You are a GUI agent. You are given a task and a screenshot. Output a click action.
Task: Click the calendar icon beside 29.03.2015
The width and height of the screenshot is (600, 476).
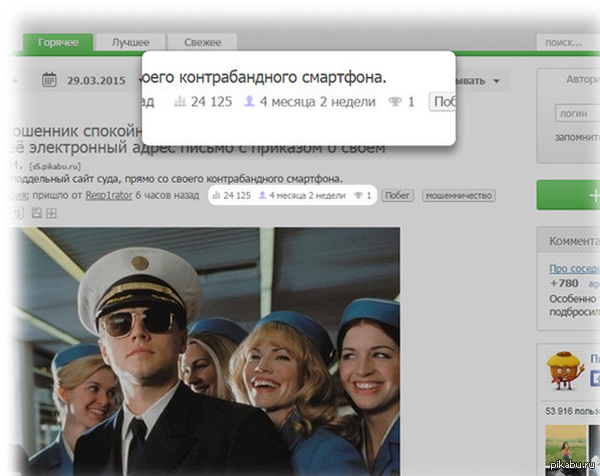(x=49, y=81)
